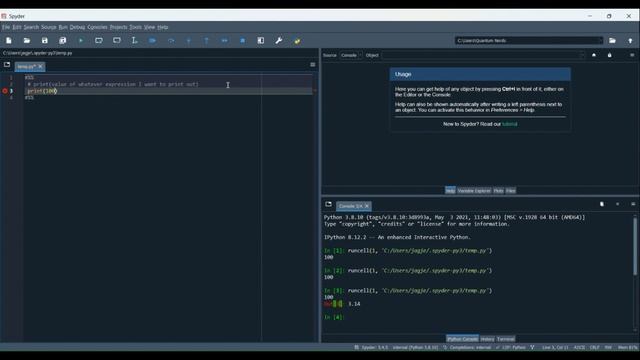The width and height of the screenshot is (640, 360).
Task: Run the current cell
Action: coord(99,40)
